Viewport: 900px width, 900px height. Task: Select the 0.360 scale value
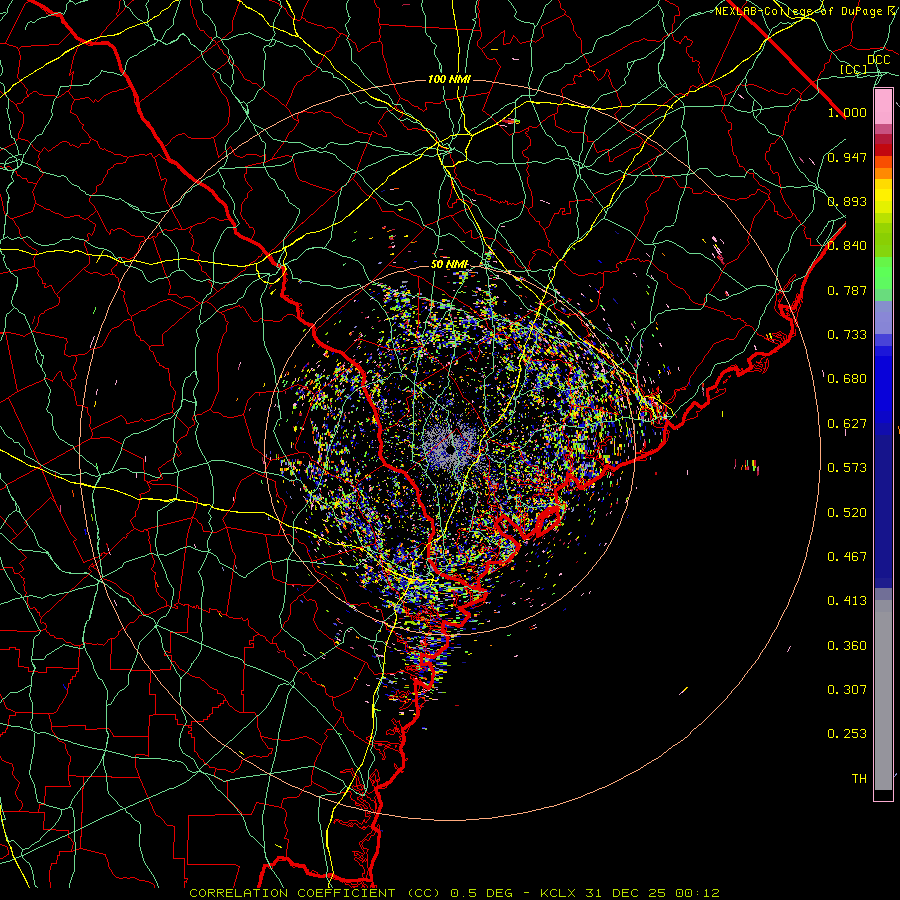[847, 646]
